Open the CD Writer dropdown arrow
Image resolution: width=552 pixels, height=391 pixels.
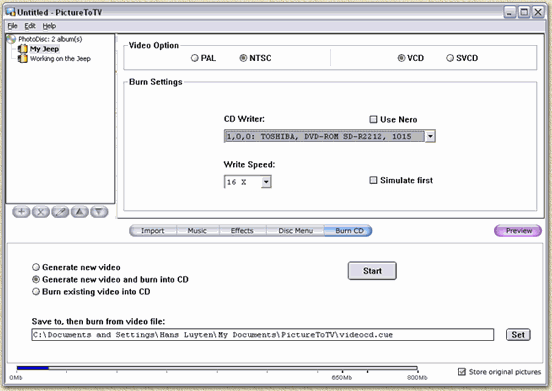coord(430,136)
